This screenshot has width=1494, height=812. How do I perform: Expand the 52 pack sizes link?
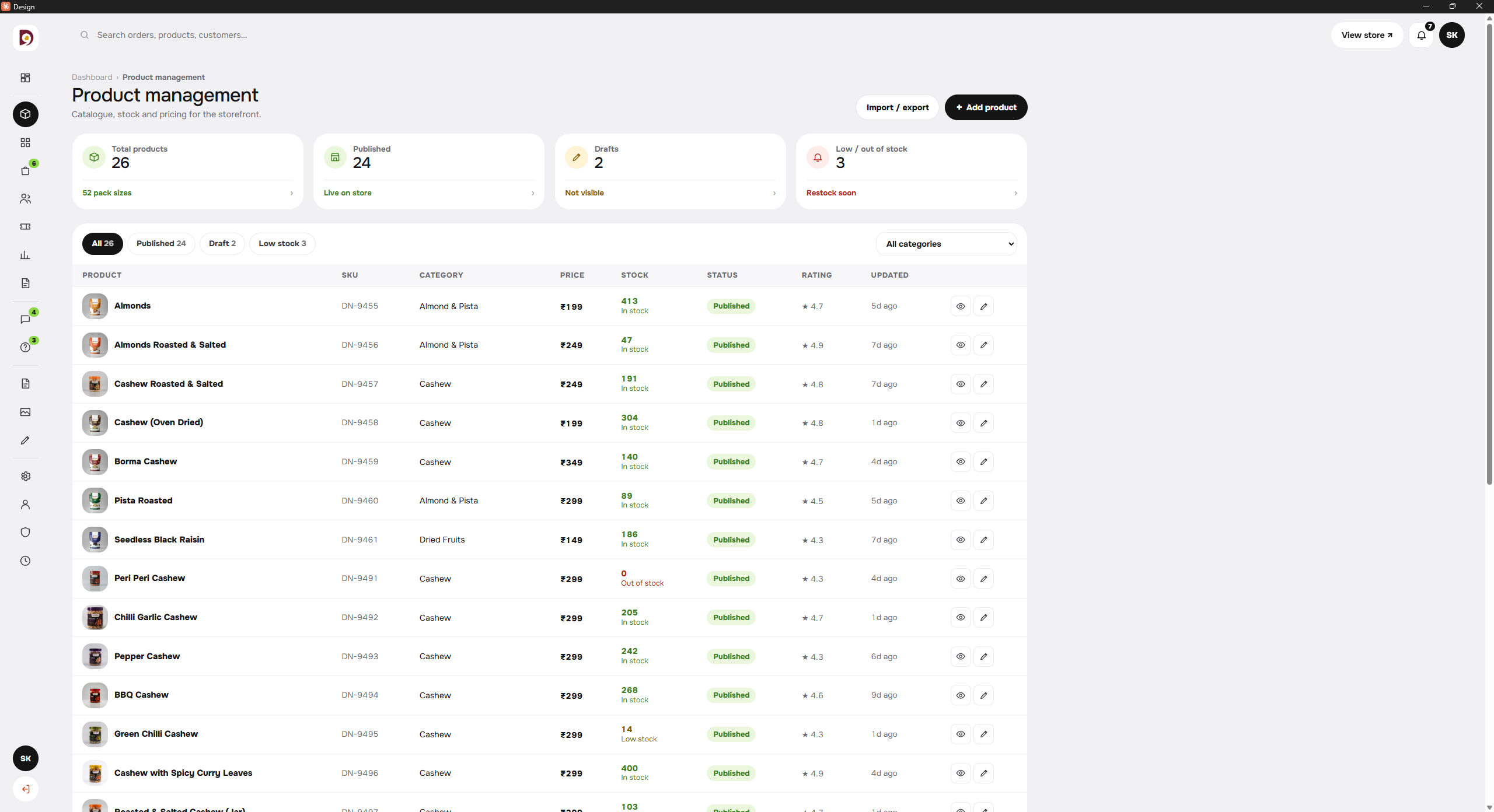coord(187,193)
